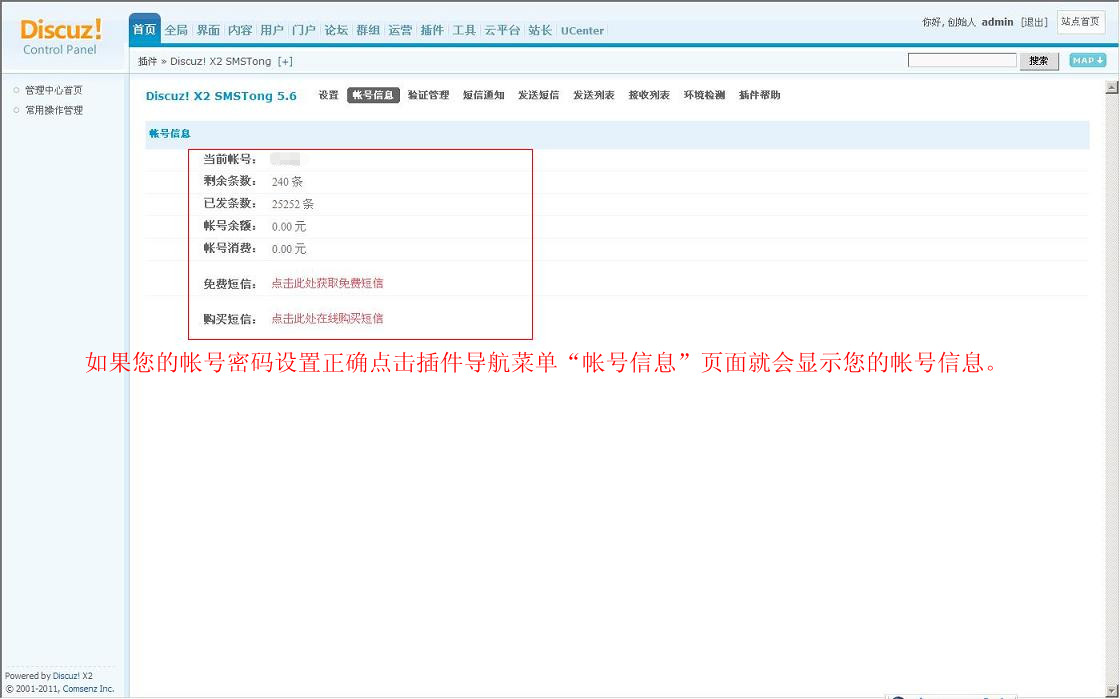1120x699 pixels.
Task: Go to the 内容 top menu
Action: tap(240, 30)
